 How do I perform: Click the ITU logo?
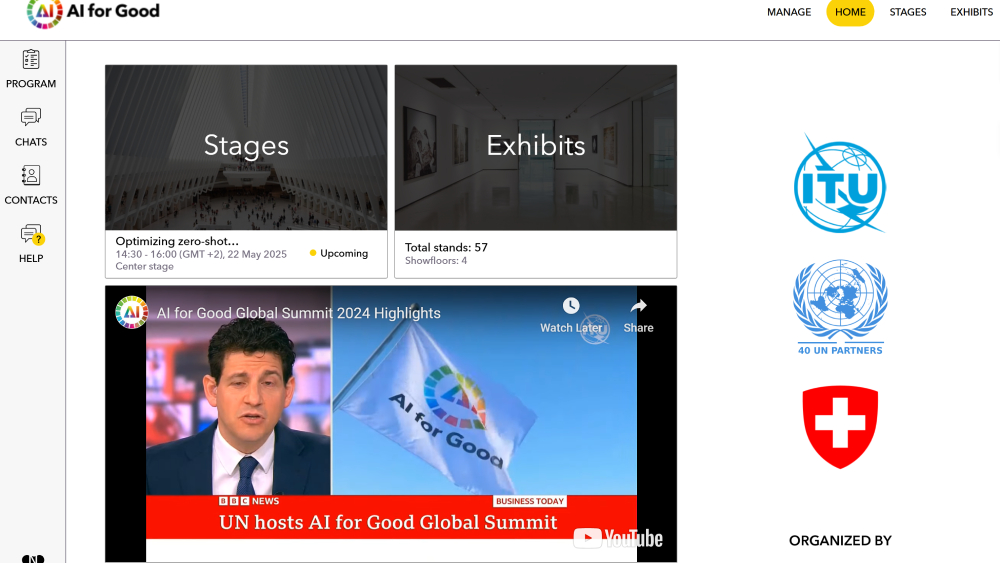pyautogui.click(x=840, y=184)
